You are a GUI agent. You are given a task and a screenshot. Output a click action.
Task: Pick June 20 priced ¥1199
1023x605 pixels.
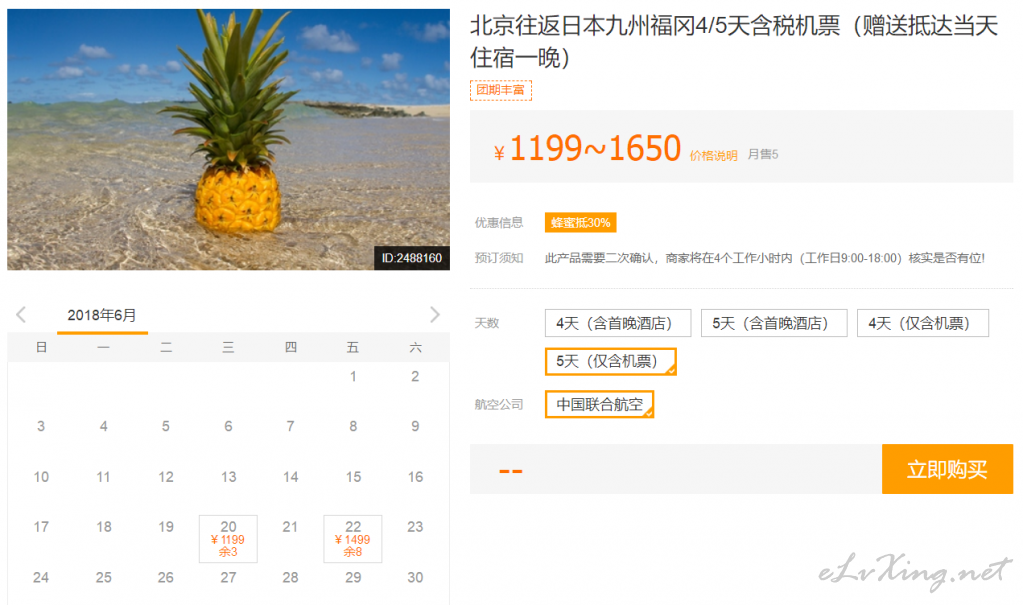point(228,538)
